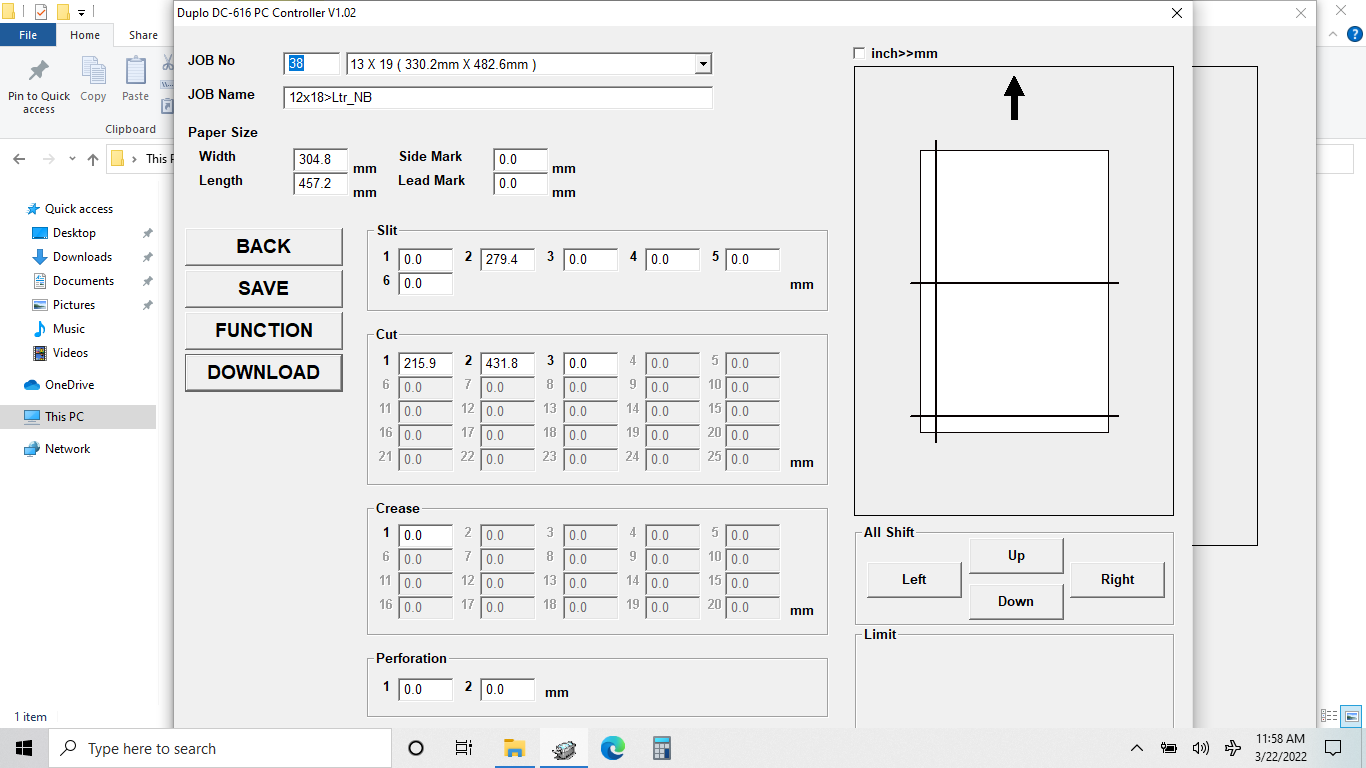The image size is (1366, 768).
Task: Click the Cut 1 field showing 215.9
Action: [x=426, y=363]
